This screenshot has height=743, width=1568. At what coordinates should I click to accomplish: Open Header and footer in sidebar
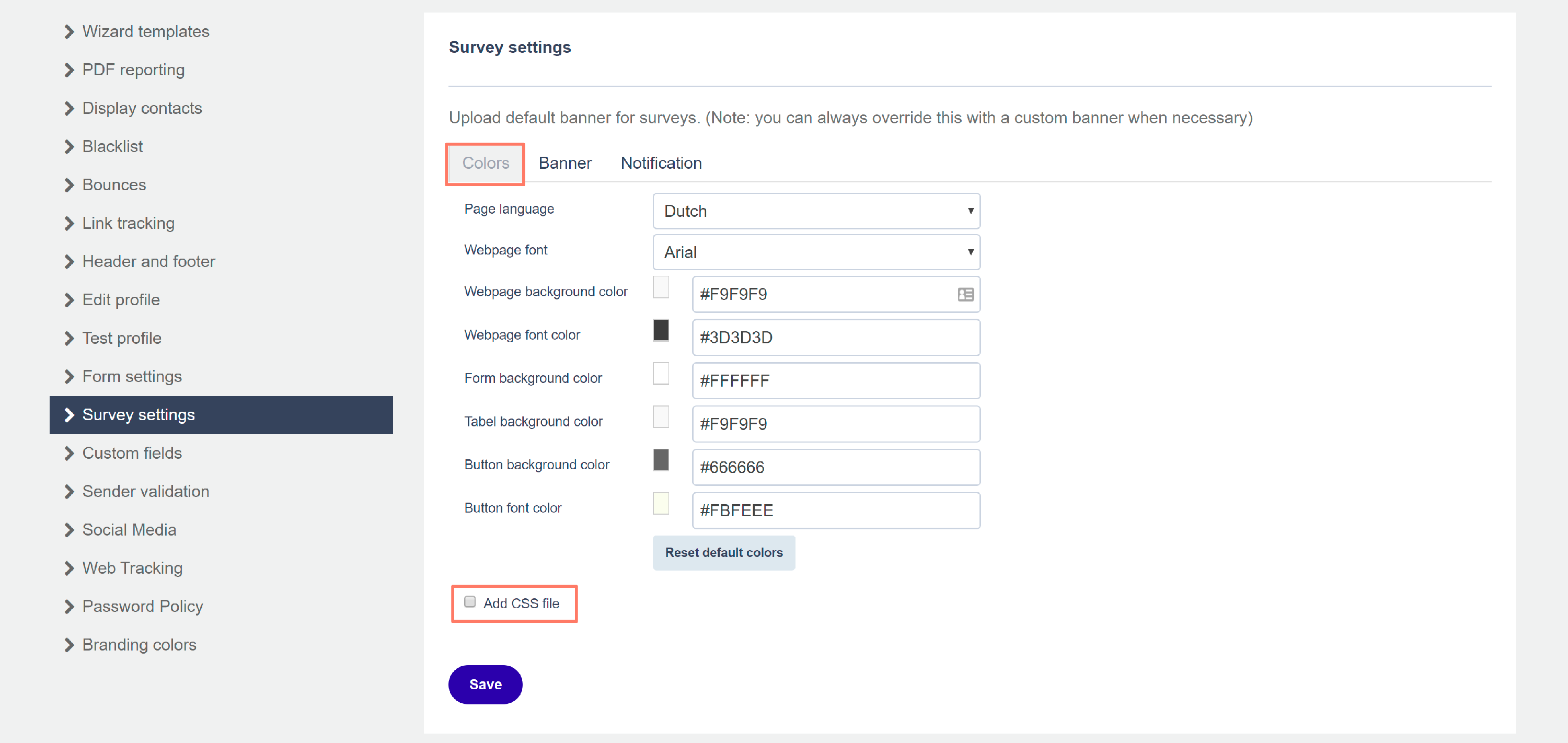pos(148,262)
